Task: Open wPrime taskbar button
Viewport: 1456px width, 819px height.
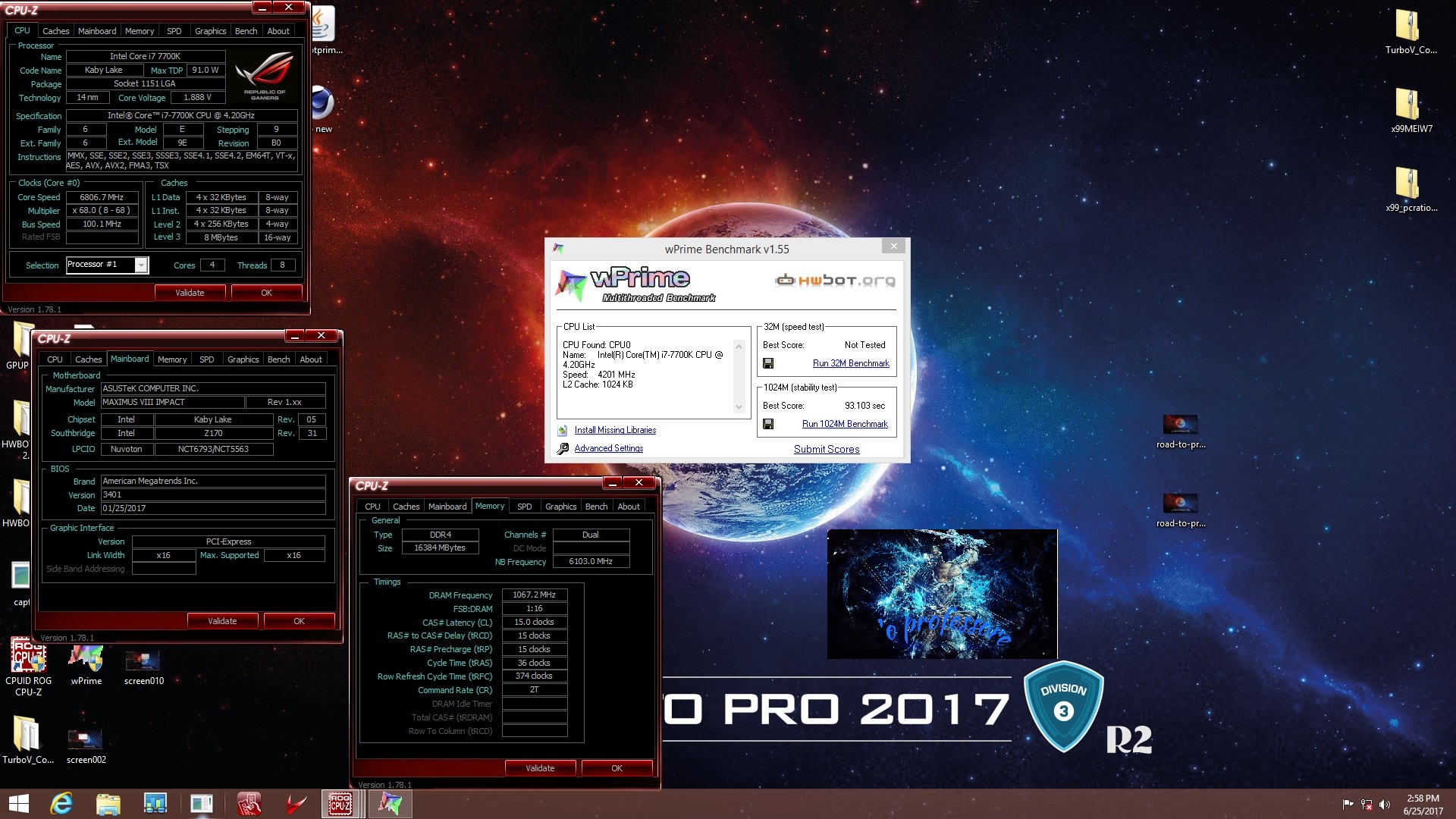Action: coord(390,804)
